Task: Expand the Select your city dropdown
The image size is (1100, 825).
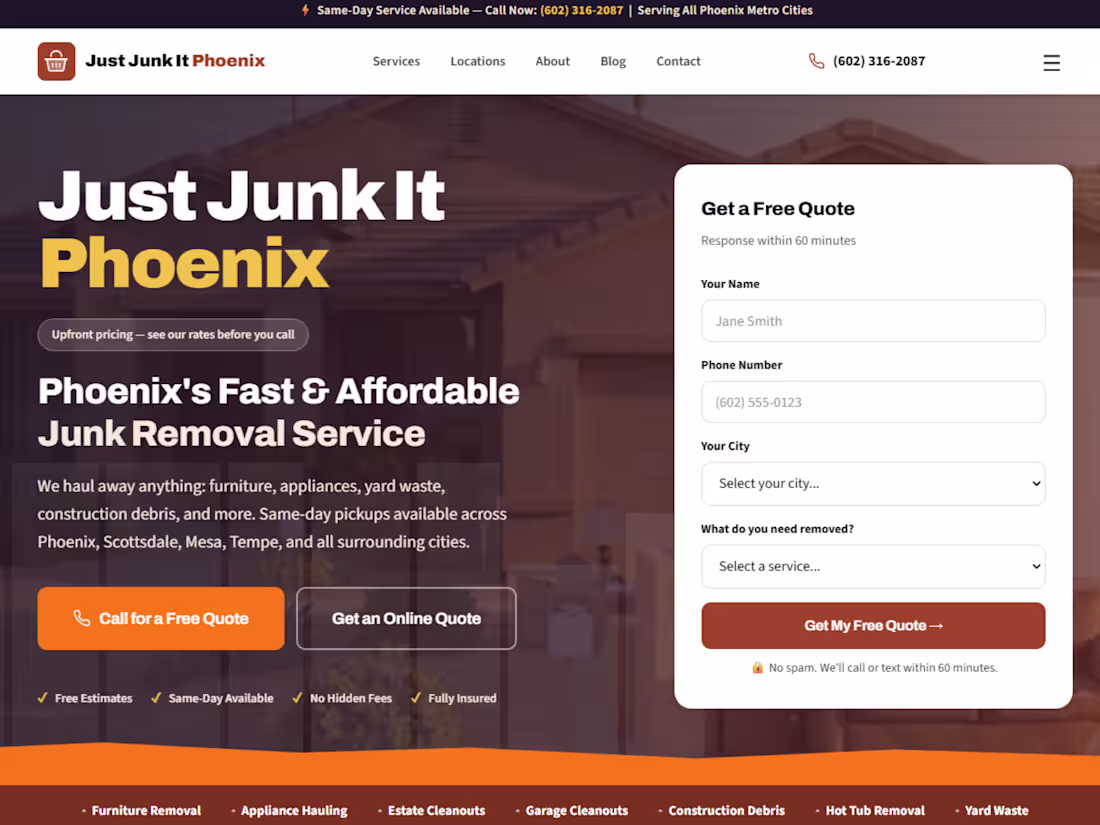Action: tap(873, 483)
